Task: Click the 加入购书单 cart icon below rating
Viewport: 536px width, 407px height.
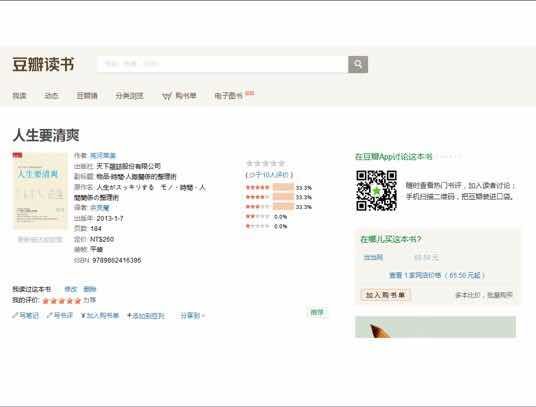Action: point(83,315)
